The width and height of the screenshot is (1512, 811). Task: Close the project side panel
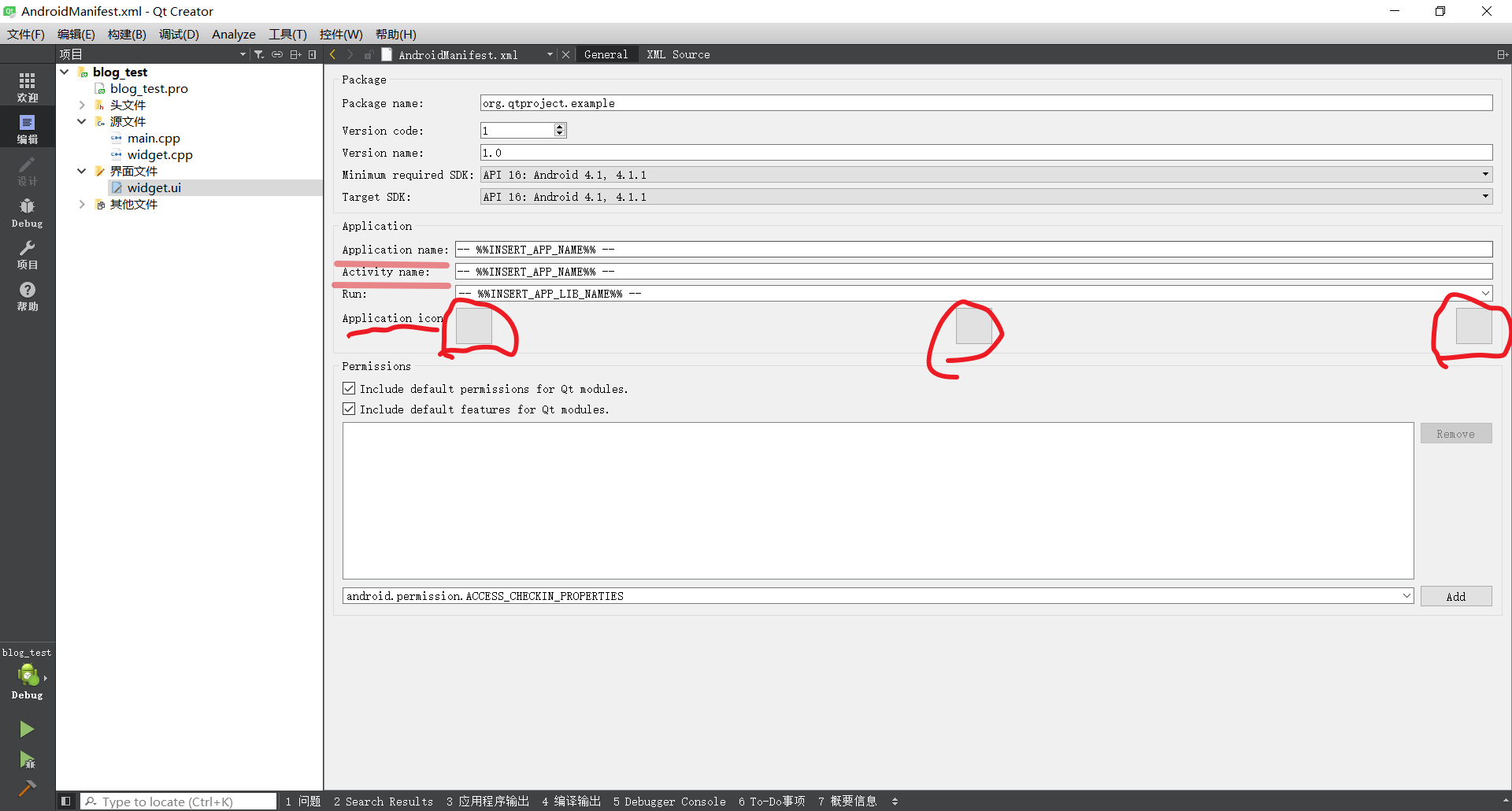pyautogui.click(x=313, y=54)
